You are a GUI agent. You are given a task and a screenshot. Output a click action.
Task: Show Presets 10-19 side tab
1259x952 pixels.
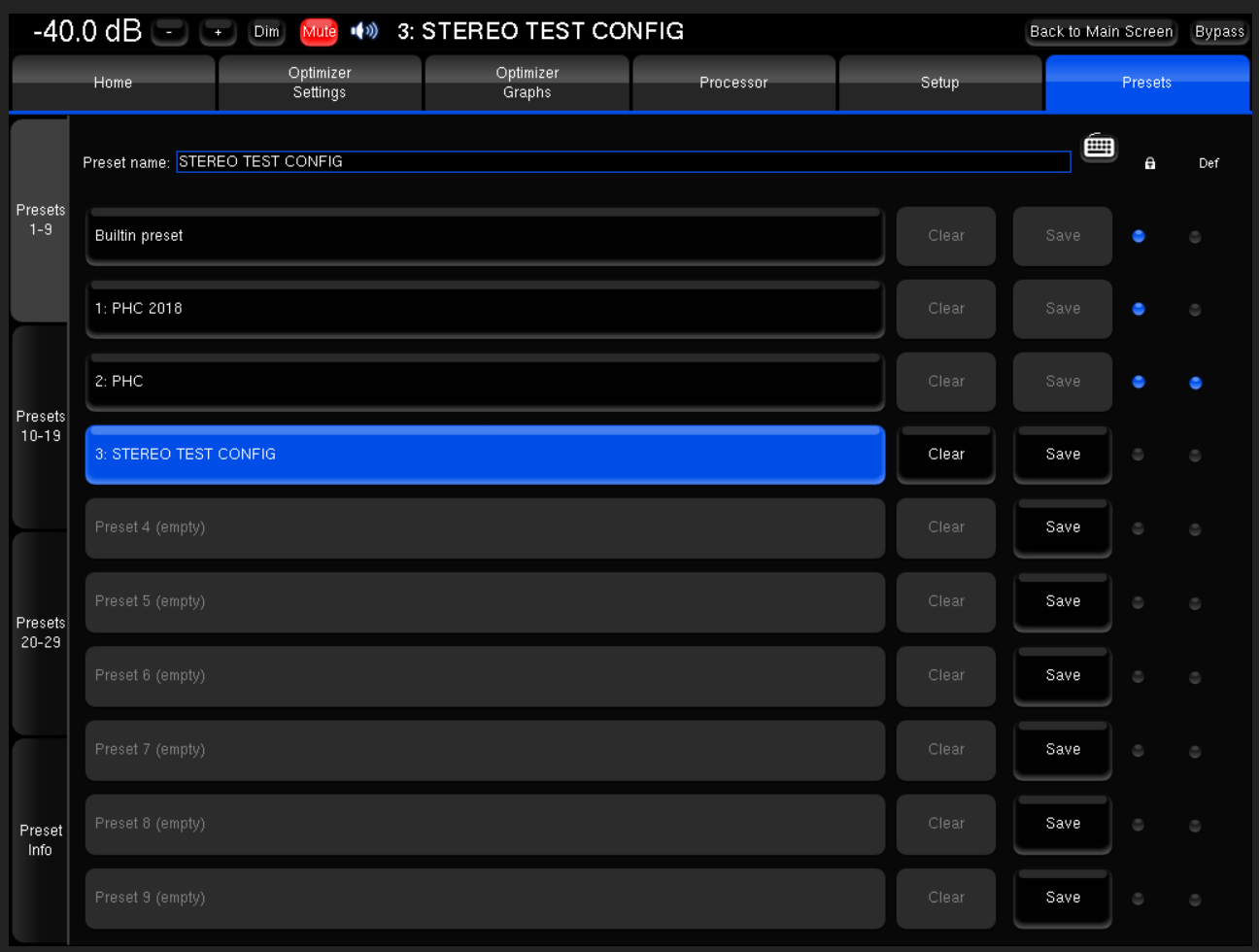[40, 426]
